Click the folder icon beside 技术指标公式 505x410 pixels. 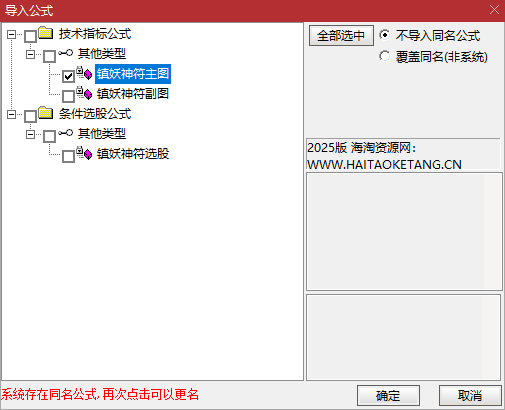coord(45,33)
